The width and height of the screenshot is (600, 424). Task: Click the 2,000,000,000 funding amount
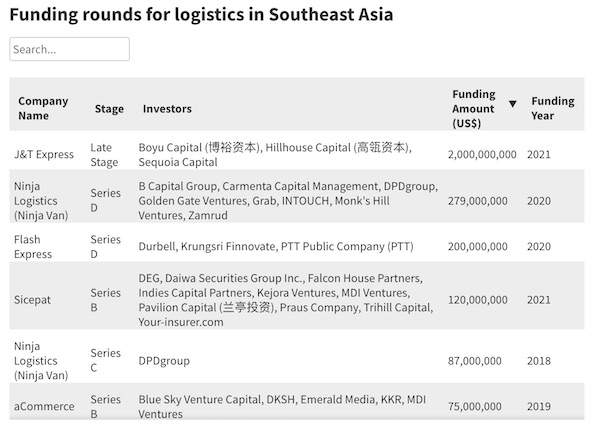482,155
